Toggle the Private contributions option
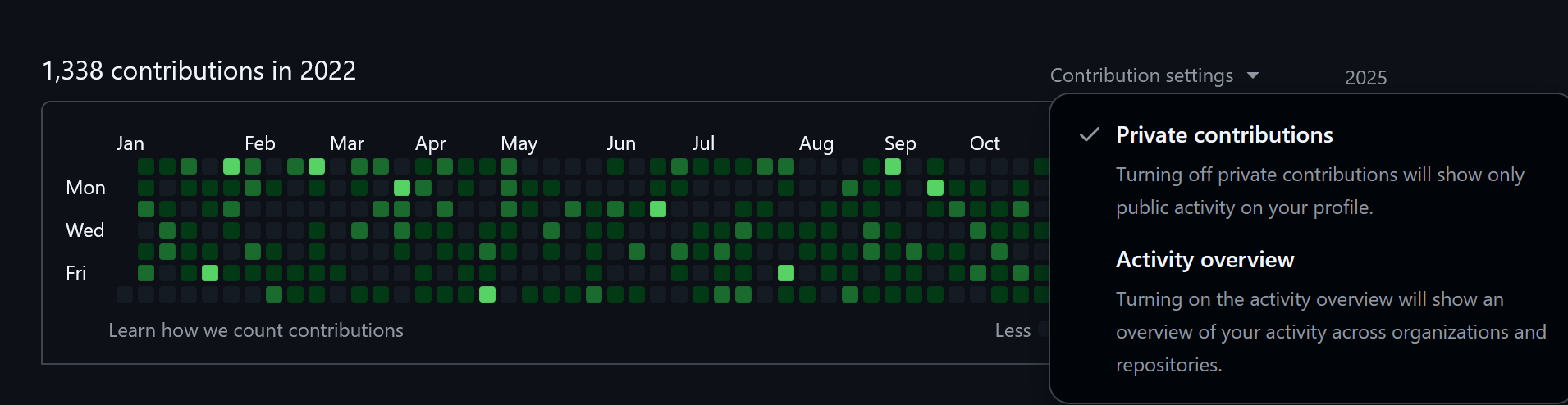1568x405 pixels. coord(1223,135)
